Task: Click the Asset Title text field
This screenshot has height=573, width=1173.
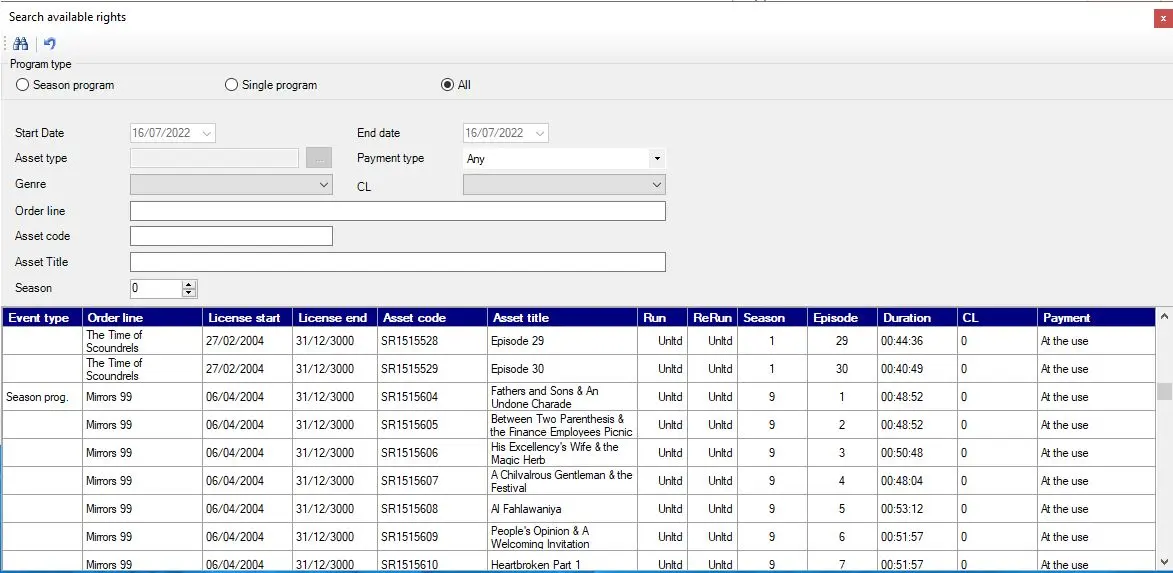Action: coord(397,262)
